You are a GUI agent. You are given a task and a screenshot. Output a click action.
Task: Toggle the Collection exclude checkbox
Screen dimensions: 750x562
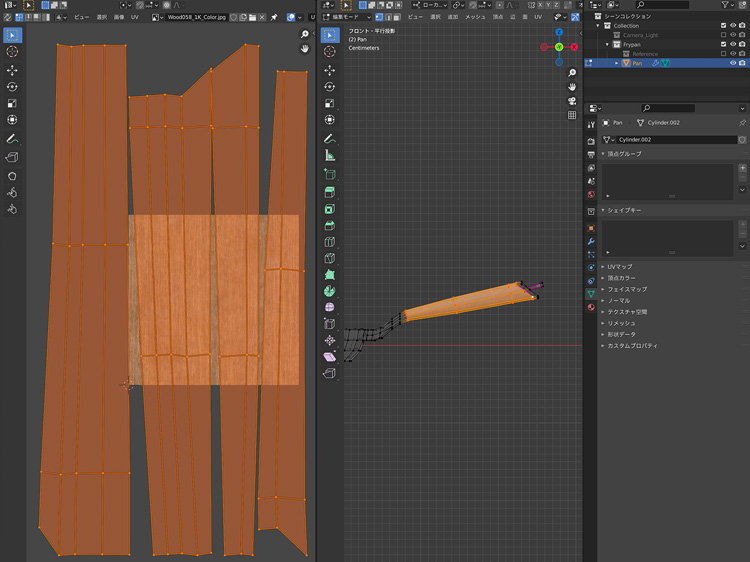tap(724, 26)
